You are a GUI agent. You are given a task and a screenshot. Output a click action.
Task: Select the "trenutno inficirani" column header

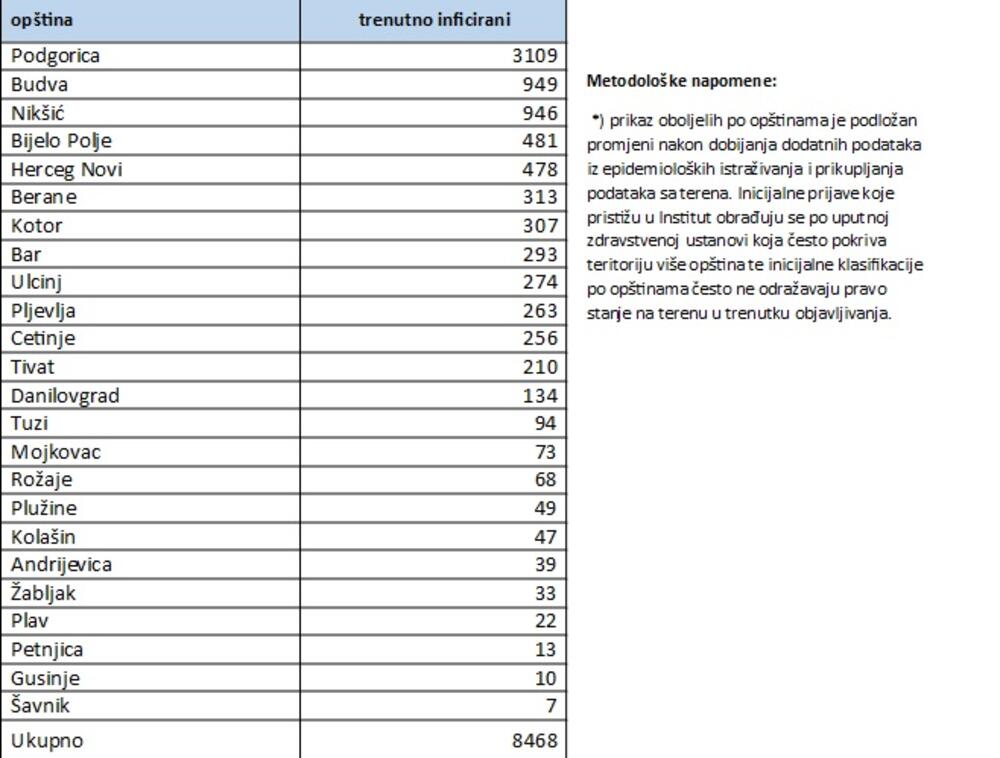click(x=433, y=20)
